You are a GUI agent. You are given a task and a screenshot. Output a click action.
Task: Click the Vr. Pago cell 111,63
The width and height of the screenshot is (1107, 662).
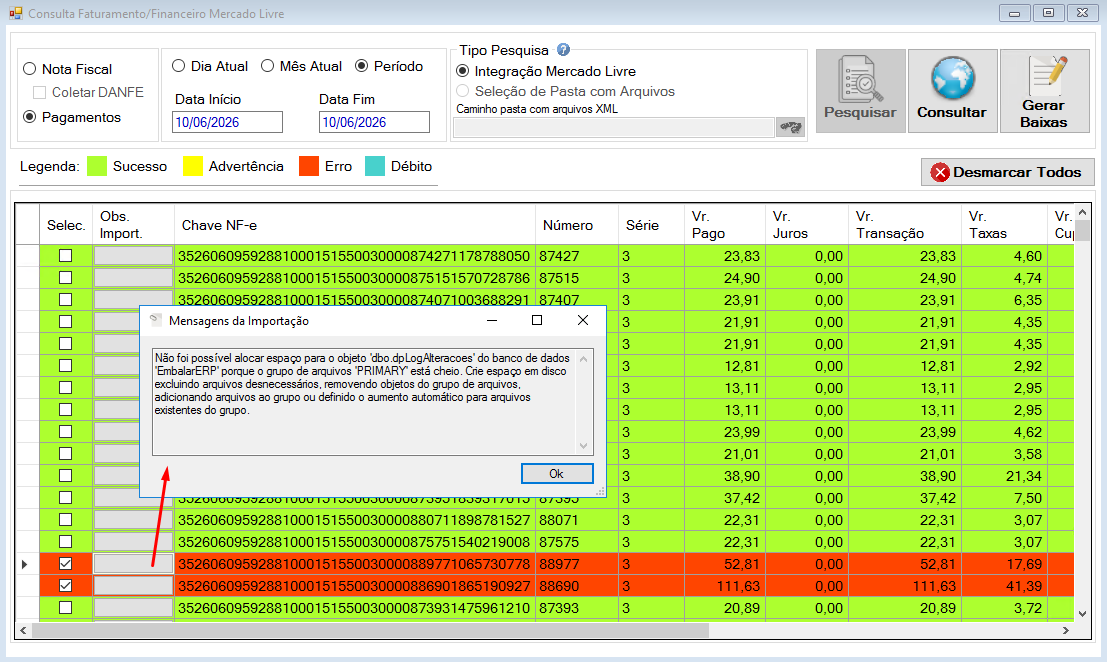724,585
